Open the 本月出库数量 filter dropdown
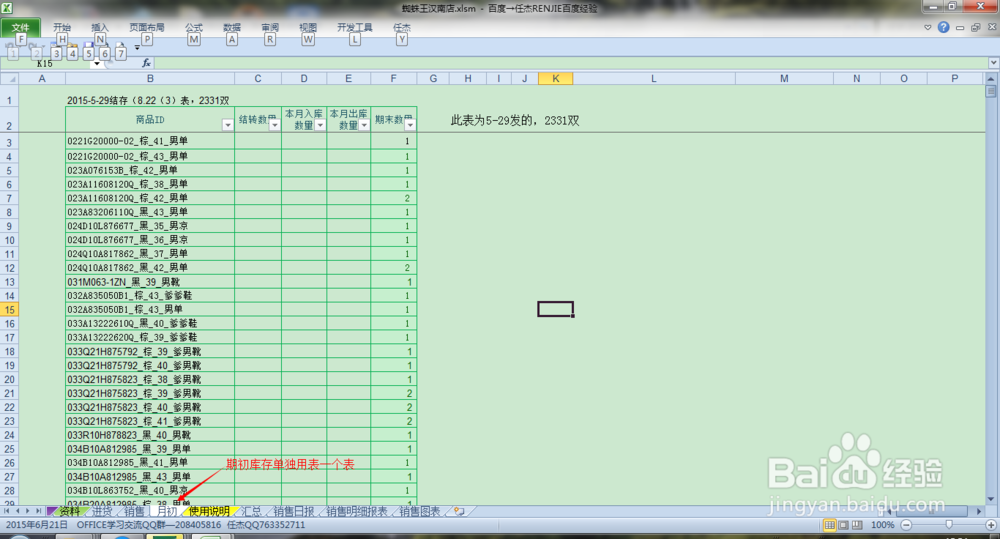Screen dimensions: 1000x539 click(x=364, y=125)
